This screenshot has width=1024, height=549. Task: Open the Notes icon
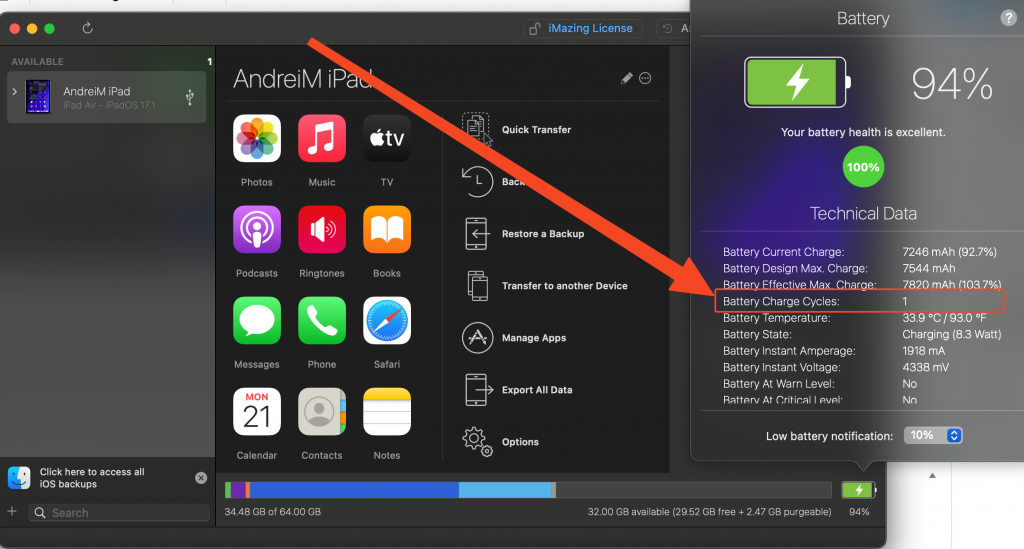387,411
